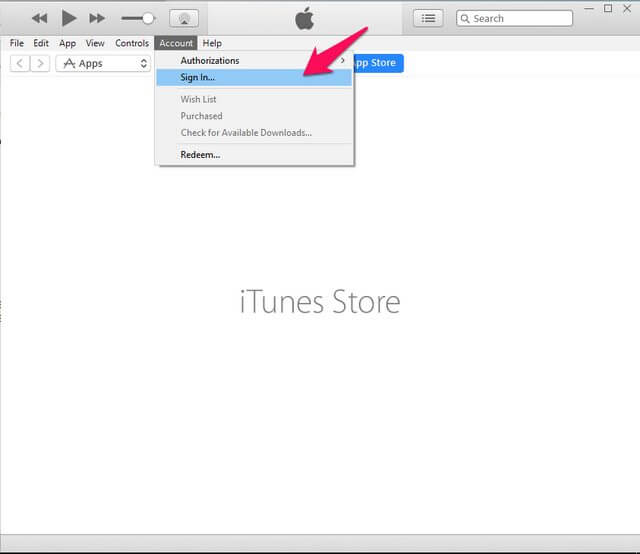
Task: Click the magnifier search icon
Action: coord(465,18)
